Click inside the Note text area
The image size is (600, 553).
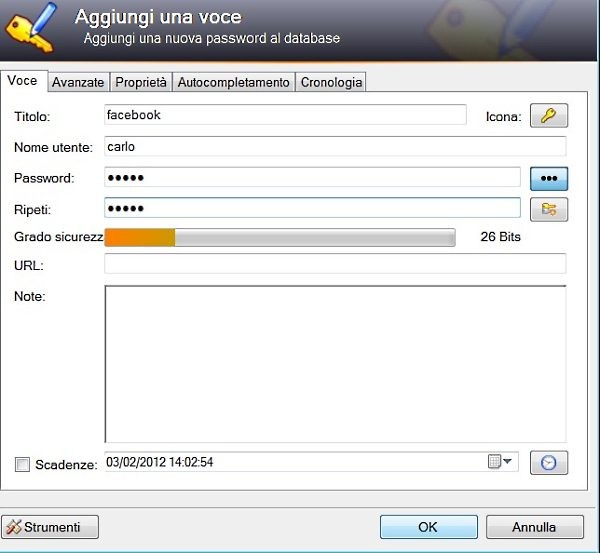click(335, 363)
